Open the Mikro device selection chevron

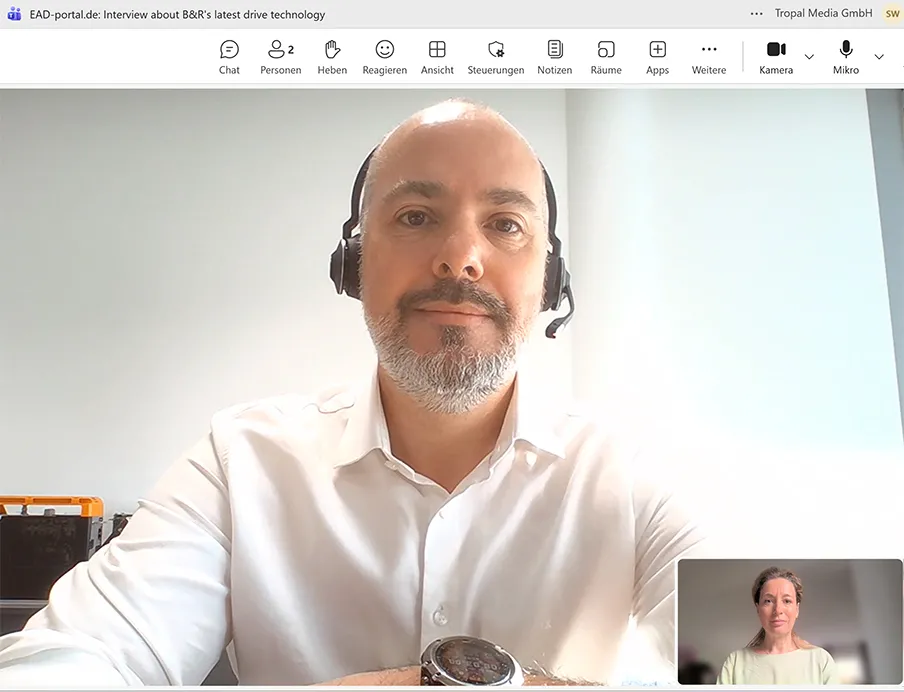tap(880, 58)
